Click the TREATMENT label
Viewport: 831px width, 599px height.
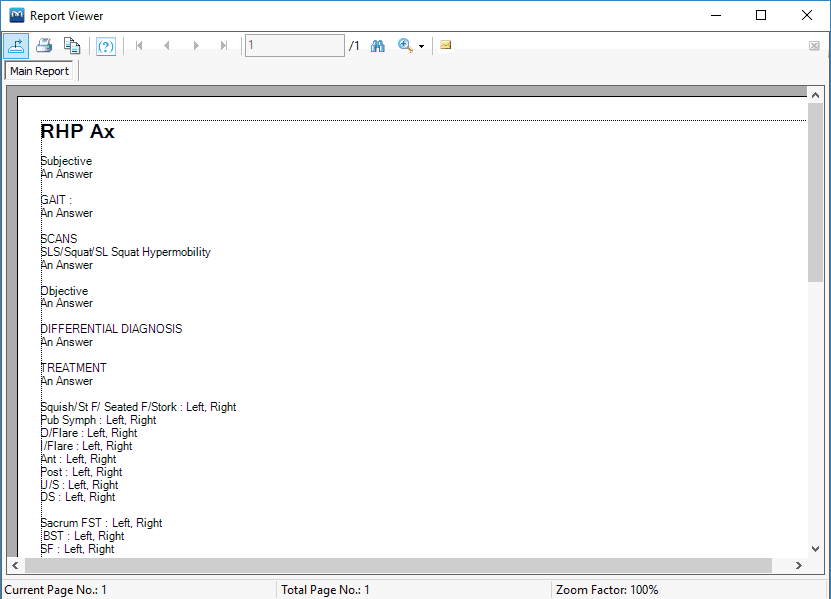[x=74, y=368]
